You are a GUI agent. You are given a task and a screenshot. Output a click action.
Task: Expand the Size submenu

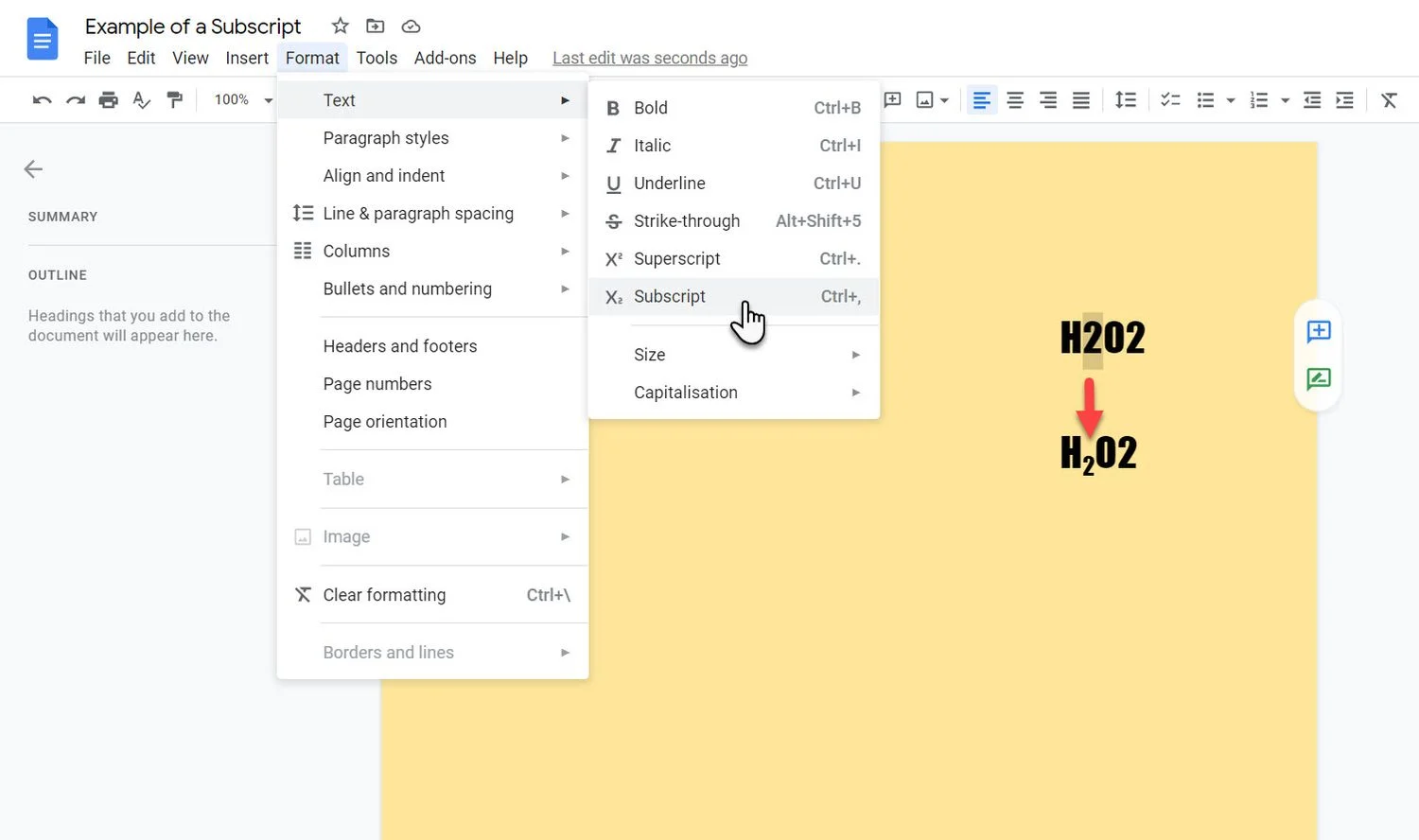(x=734, y=355)
